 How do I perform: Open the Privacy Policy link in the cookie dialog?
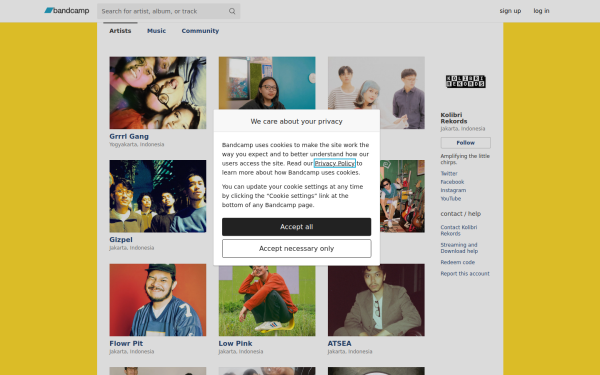pyautogui.click(x=335, y=163)
